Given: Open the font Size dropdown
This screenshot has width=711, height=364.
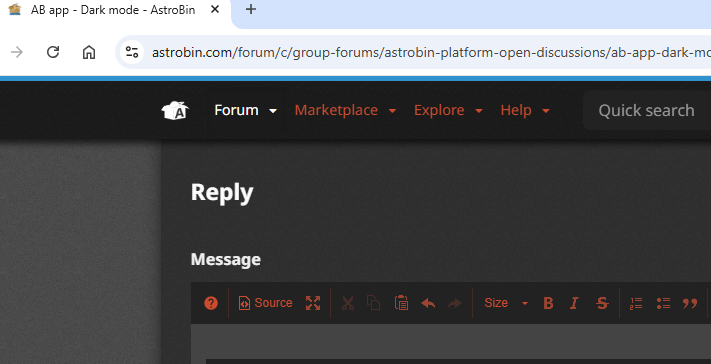Looking at the screenshot, I should 506,303.
